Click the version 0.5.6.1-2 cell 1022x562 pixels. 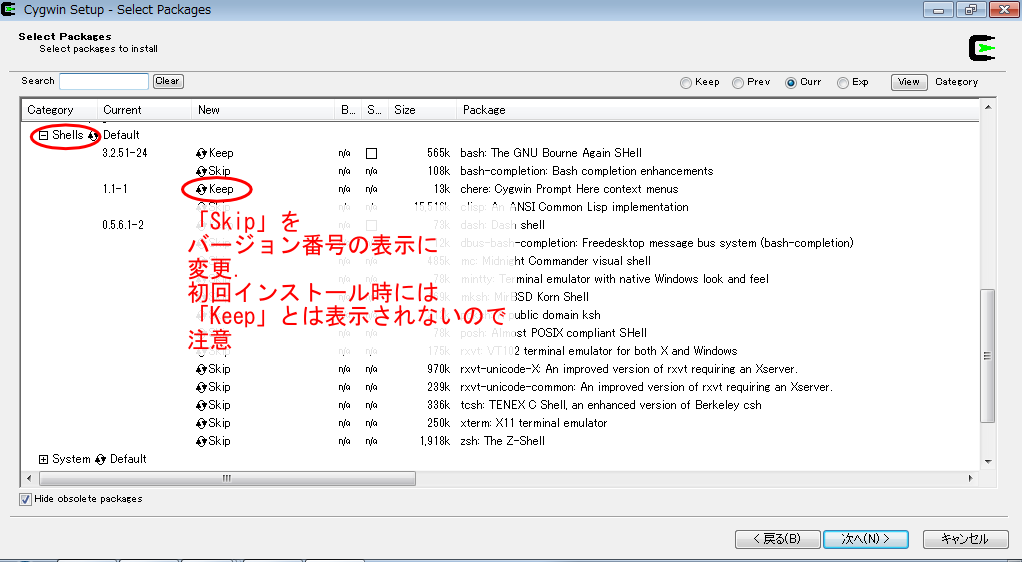point(123,225)
